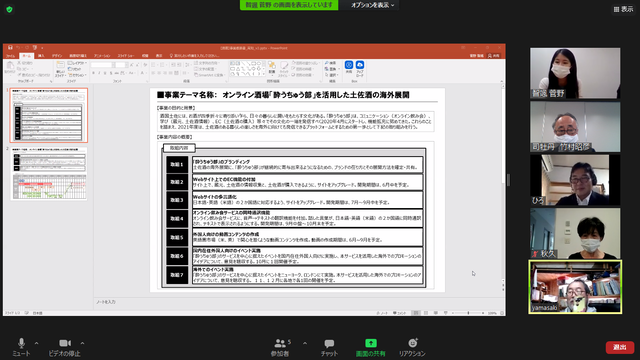Screen dimensions: 640x360
Task: Fit slide to window icon
Action: (502, 313)
